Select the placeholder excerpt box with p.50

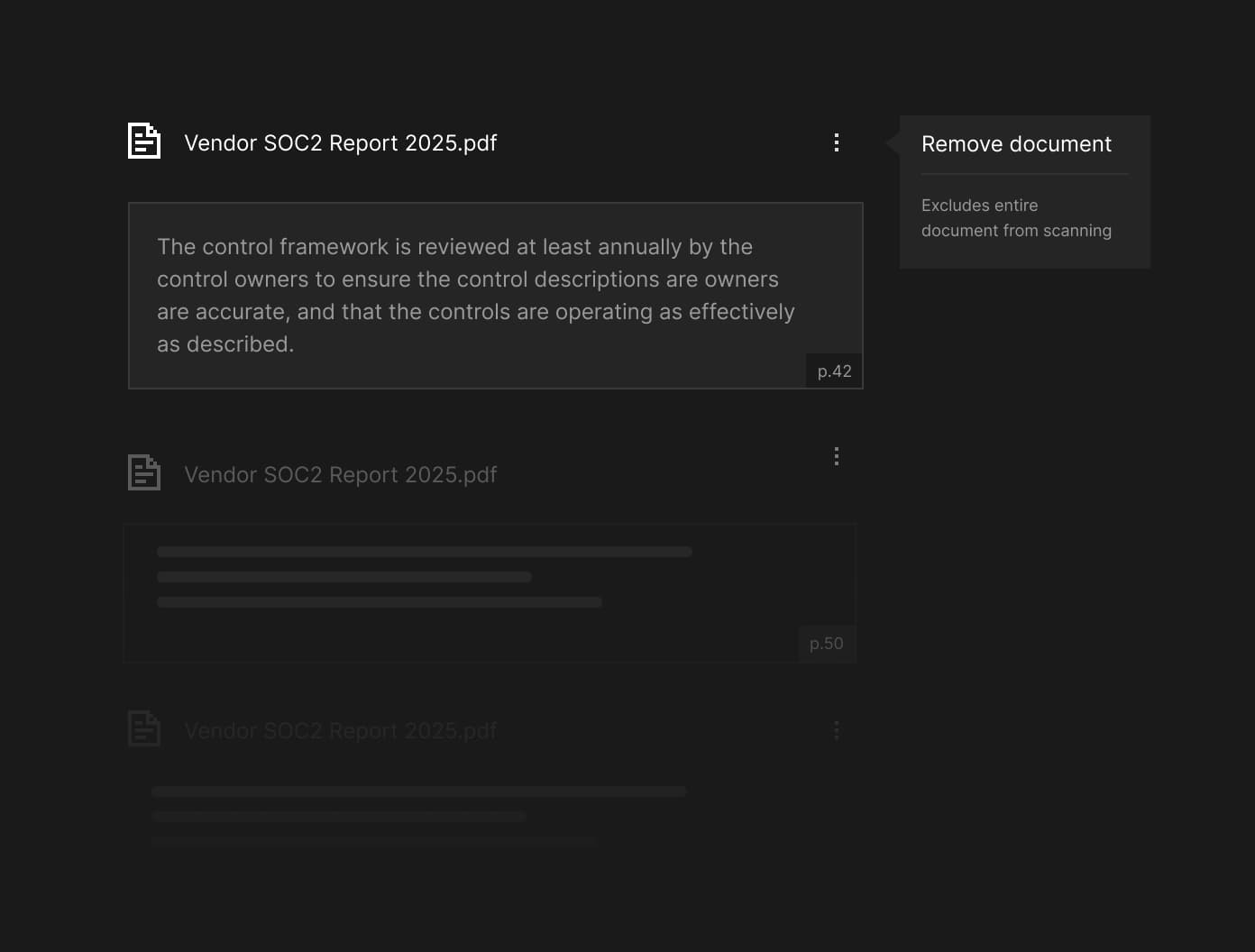(490, 593)
